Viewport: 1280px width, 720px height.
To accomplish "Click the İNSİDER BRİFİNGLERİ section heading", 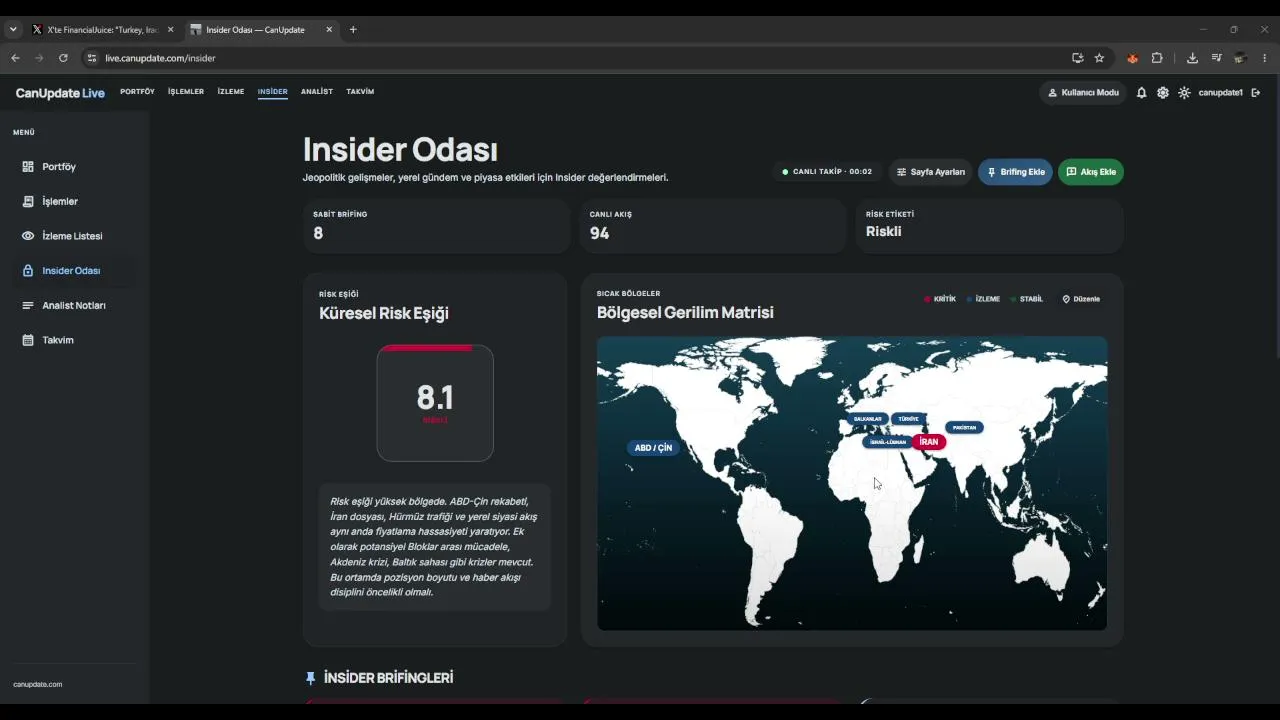I will coord(388,678).
